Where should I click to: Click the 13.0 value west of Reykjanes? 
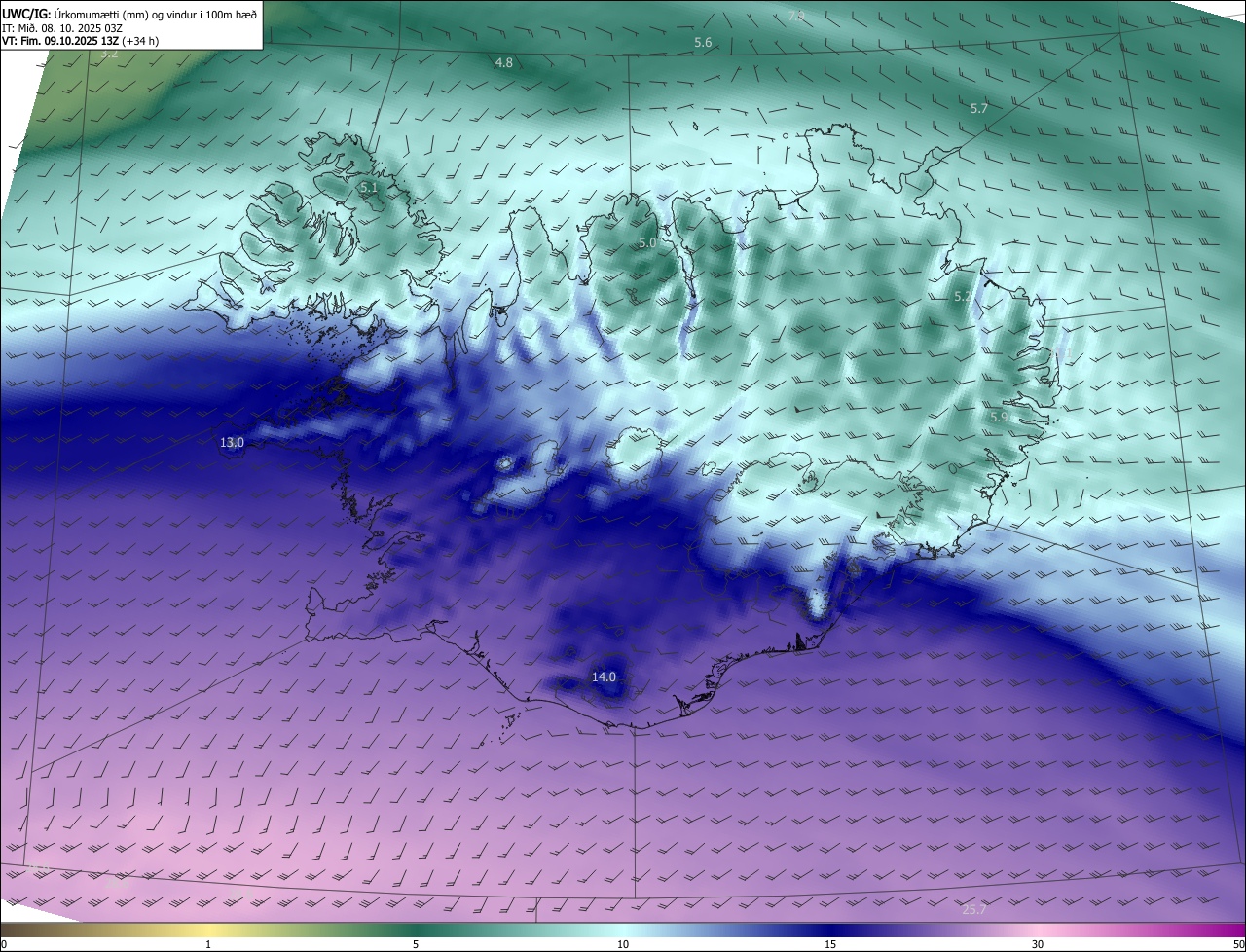pos(232,442)
